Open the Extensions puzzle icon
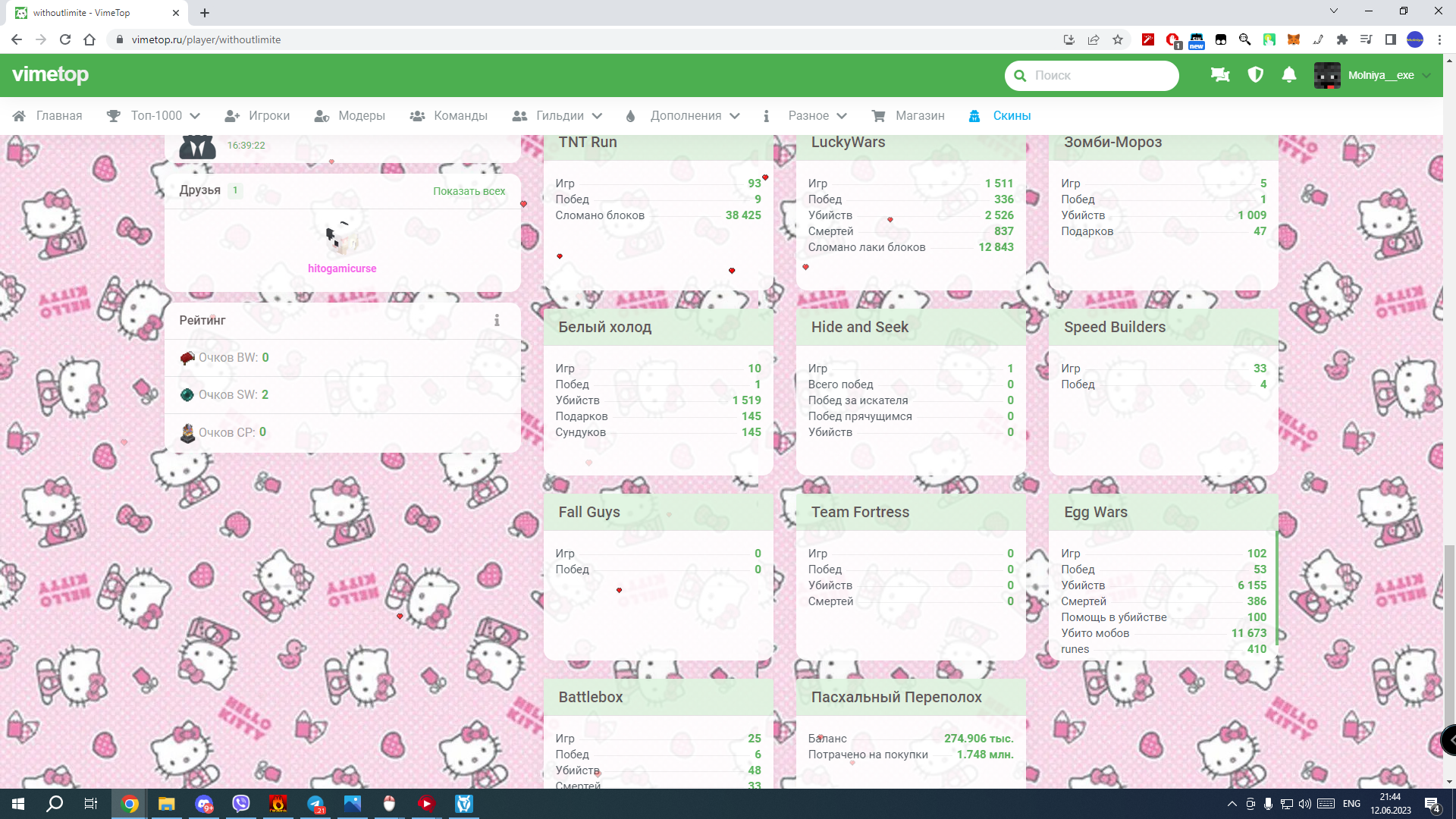 [x=1342, y=39]
